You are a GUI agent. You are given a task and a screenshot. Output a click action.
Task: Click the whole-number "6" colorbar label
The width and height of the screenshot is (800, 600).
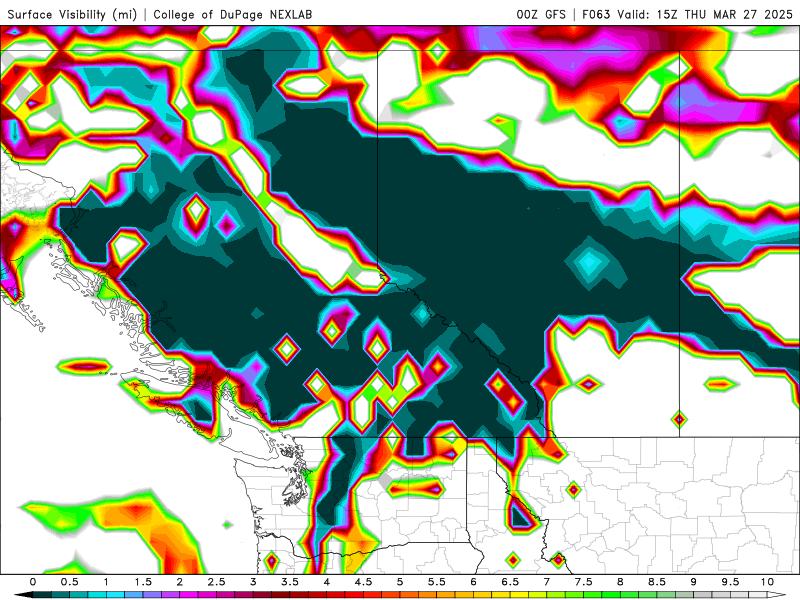[473, 582]
